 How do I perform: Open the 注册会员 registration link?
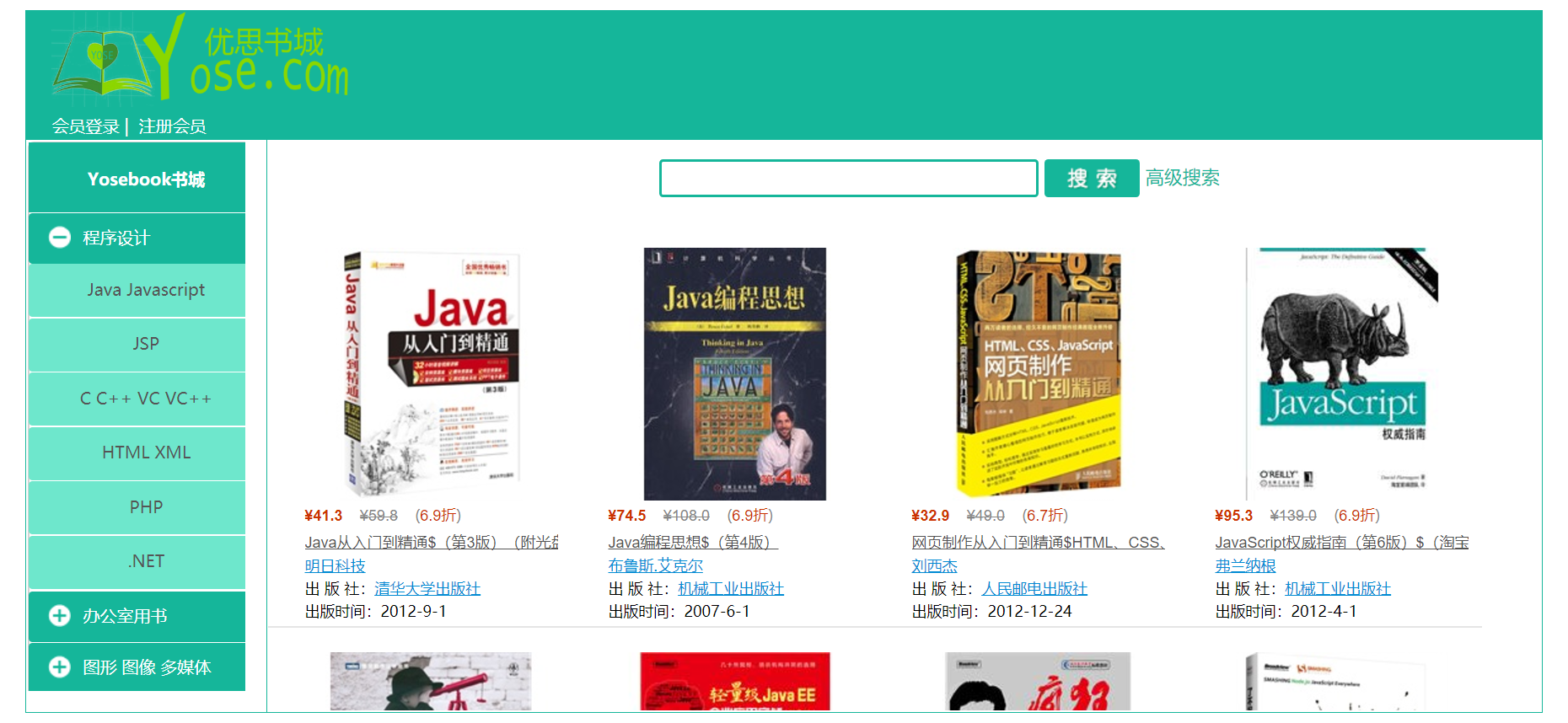pyautogui.click(x=172, y=126)
